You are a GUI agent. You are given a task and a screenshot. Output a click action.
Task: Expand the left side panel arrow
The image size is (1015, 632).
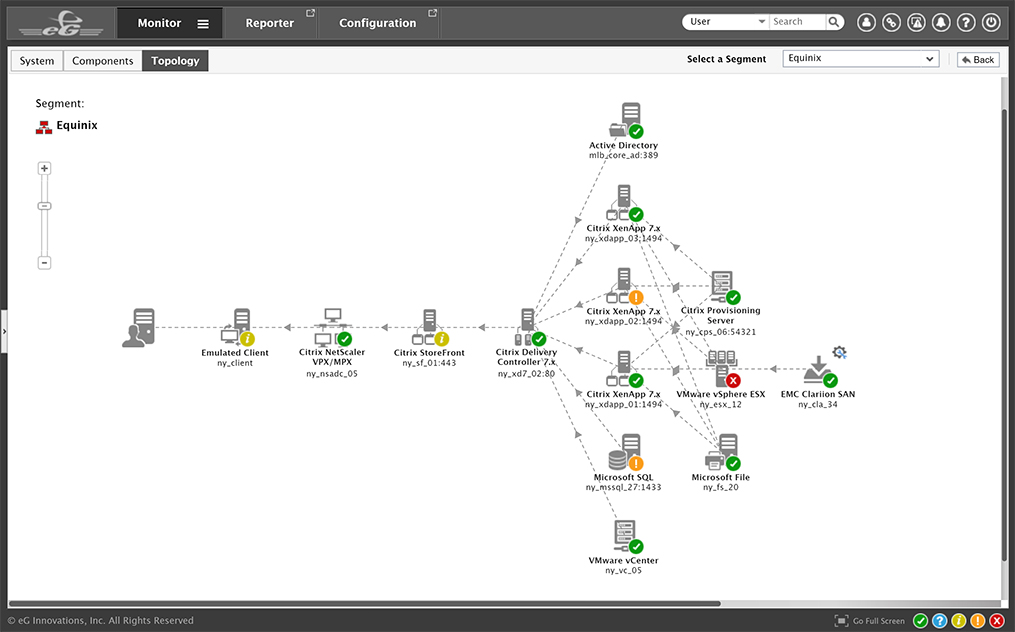4,332
